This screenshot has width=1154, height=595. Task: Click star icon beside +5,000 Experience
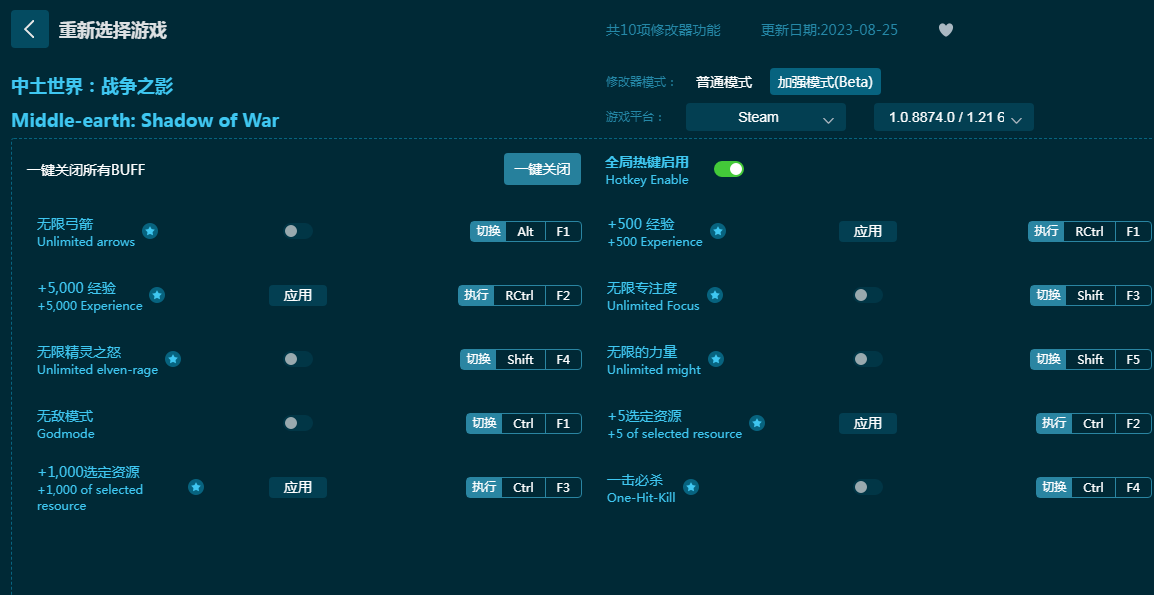pyautogui.click(x=157, y=295)
